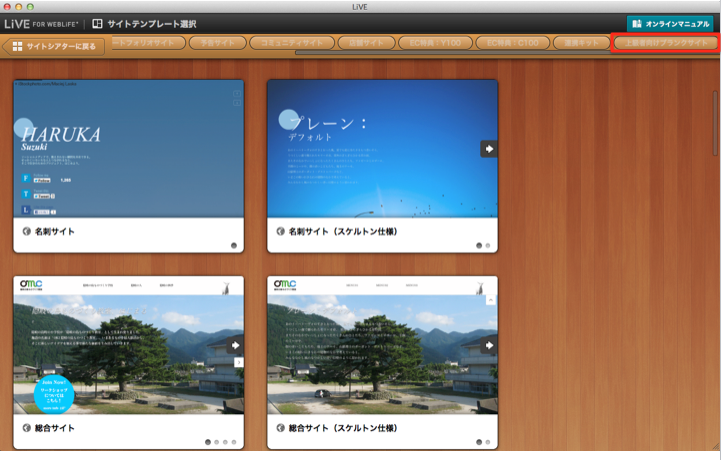Click the yellow minimize window button
This screenshot has width=721, height=460.
point(18,7)
